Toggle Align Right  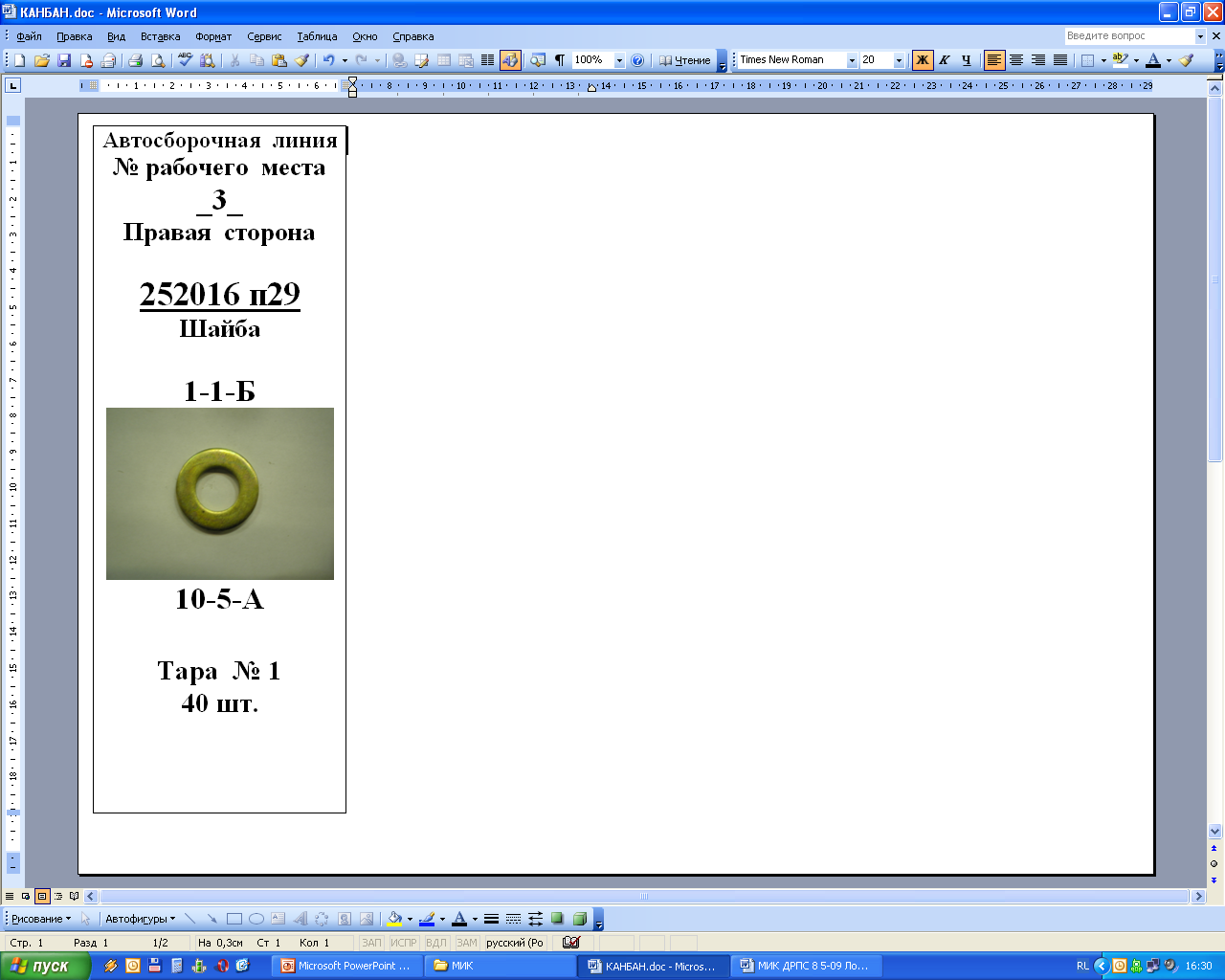pos(1038,60)
